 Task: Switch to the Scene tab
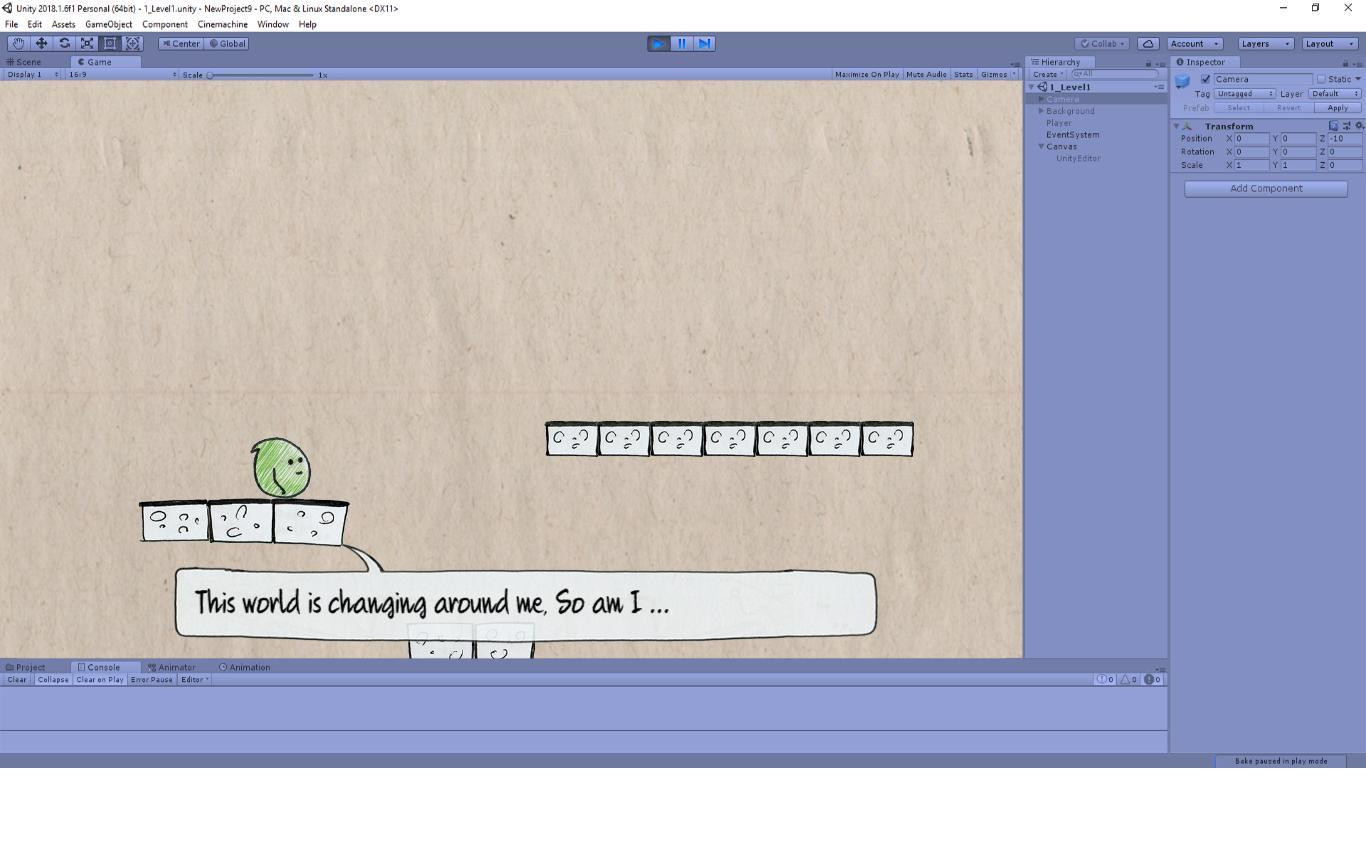pos(24,62)
